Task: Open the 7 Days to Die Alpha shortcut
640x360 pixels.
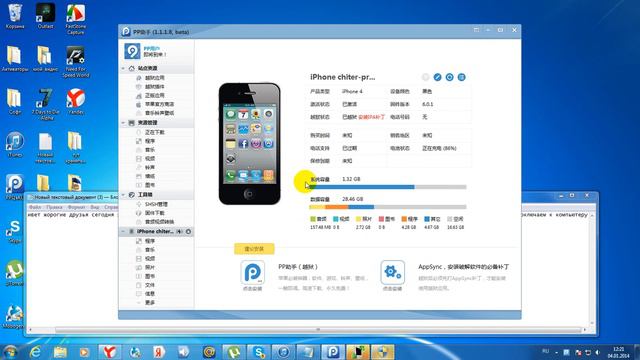Action: click(45, 104)
